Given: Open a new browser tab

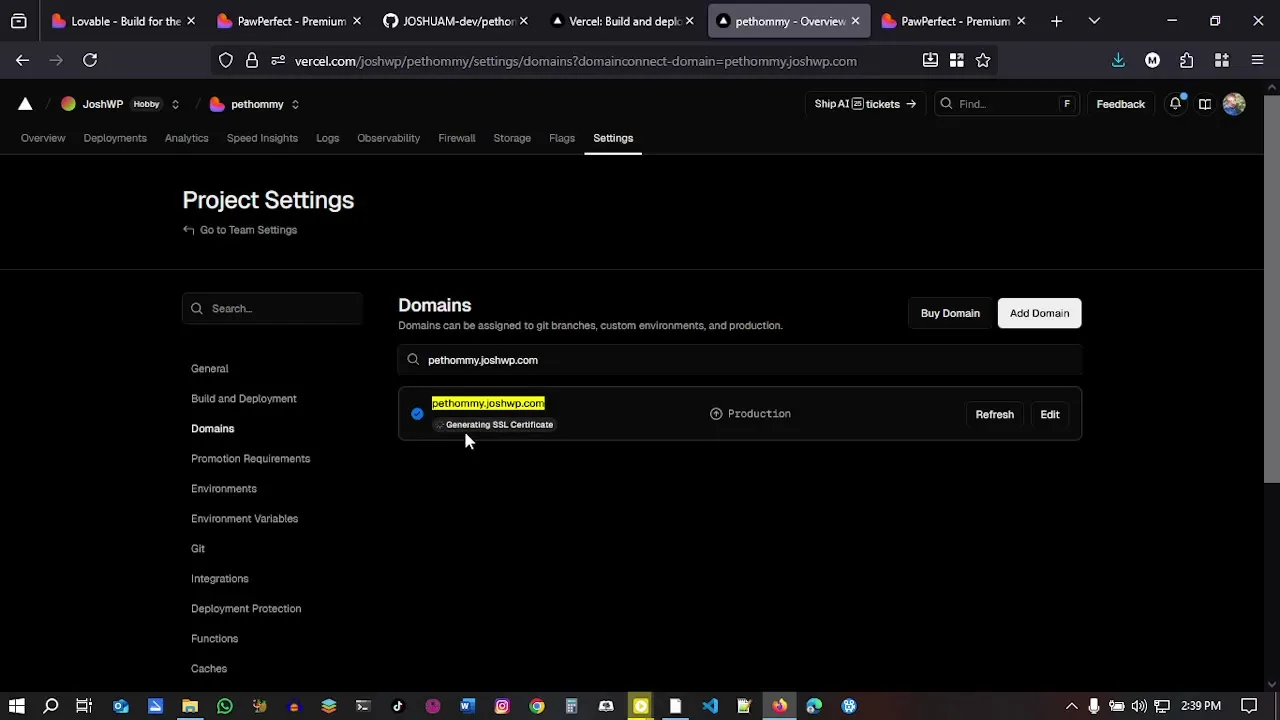Looking at the screenshot, I should tap(1056, 21).
